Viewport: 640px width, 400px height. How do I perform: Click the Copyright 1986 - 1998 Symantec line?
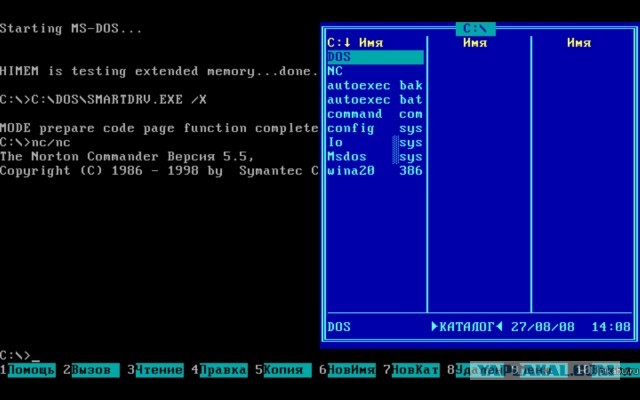pyautogui.click(x=159, y=171)
